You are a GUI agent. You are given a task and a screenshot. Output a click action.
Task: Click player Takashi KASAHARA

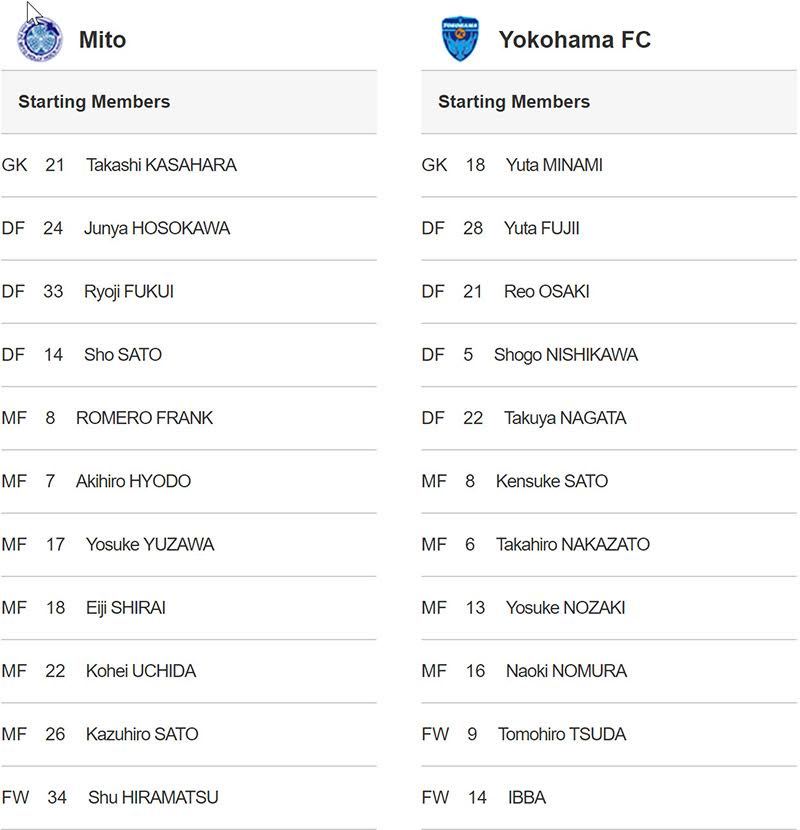click(161, 165)
